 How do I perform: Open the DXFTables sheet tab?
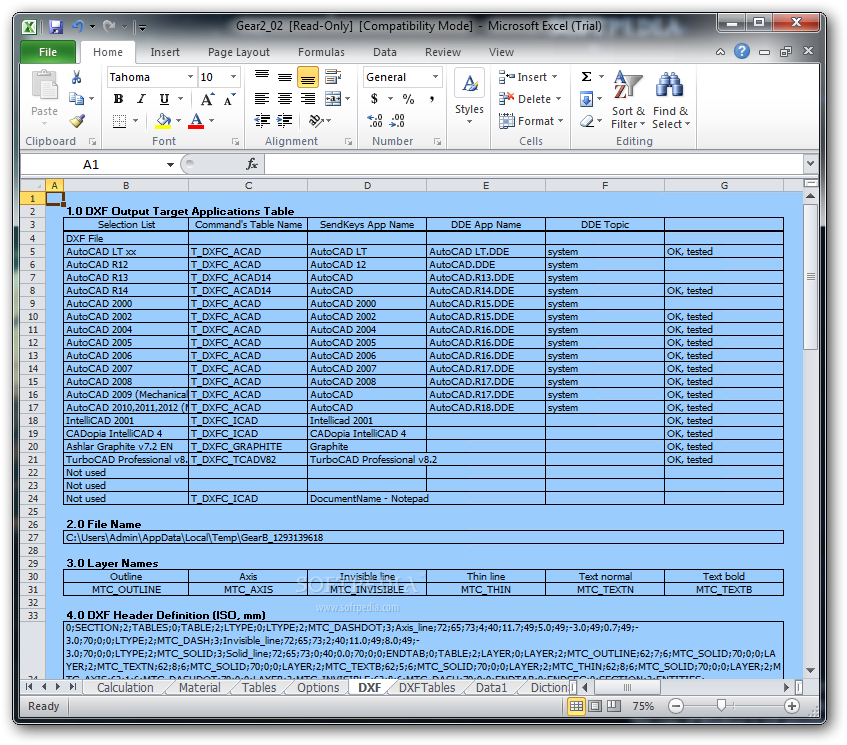point(427,688)
